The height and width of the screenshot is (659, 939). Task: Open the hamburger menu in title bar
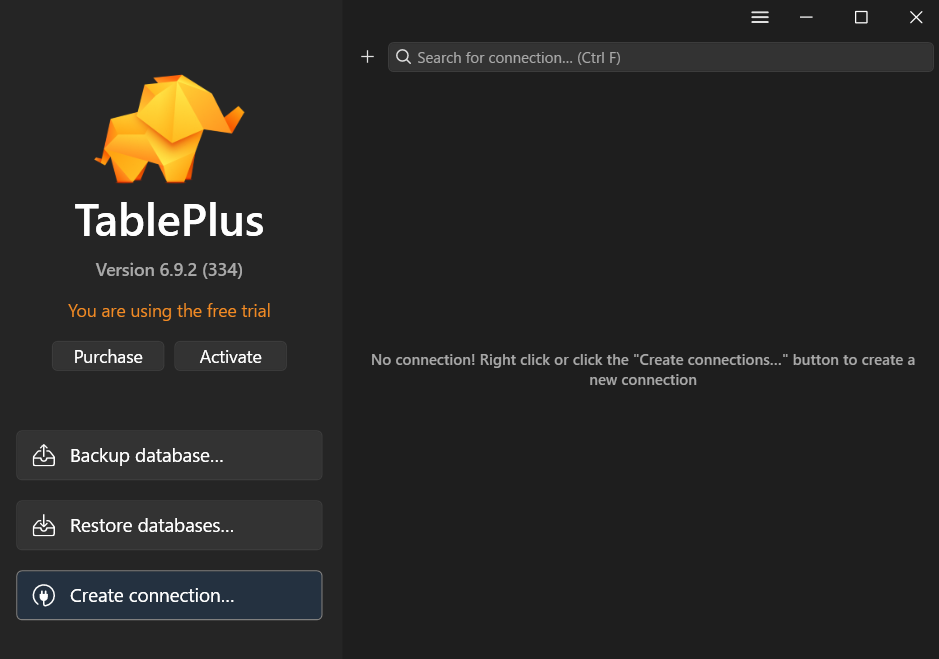click(x=760, y=17)
